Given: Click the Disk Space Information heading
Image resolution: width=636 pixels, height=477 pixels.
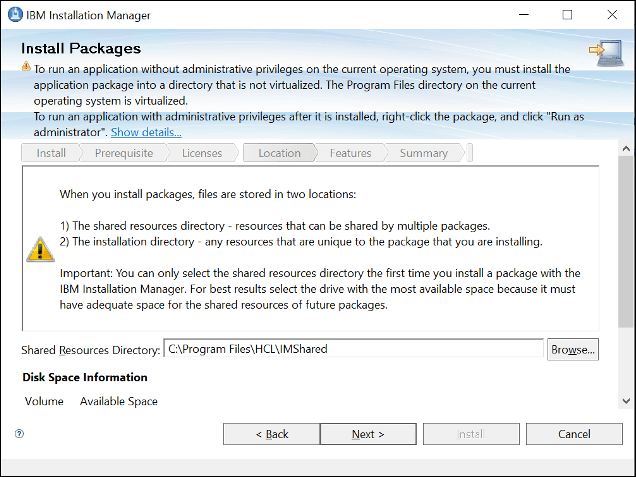Looking at the screenshot, I should (x=85, y=377).
